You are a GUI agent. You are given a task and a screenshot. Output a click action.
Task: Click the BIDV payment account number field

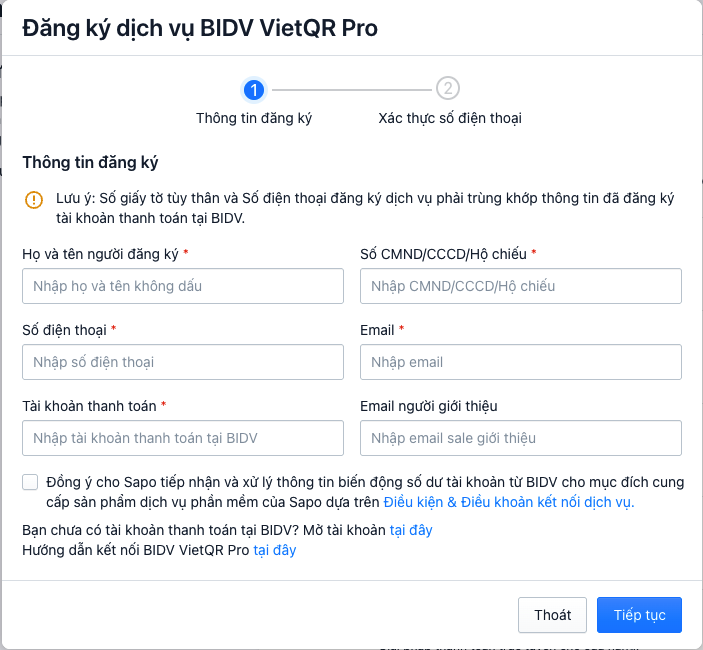183,438
